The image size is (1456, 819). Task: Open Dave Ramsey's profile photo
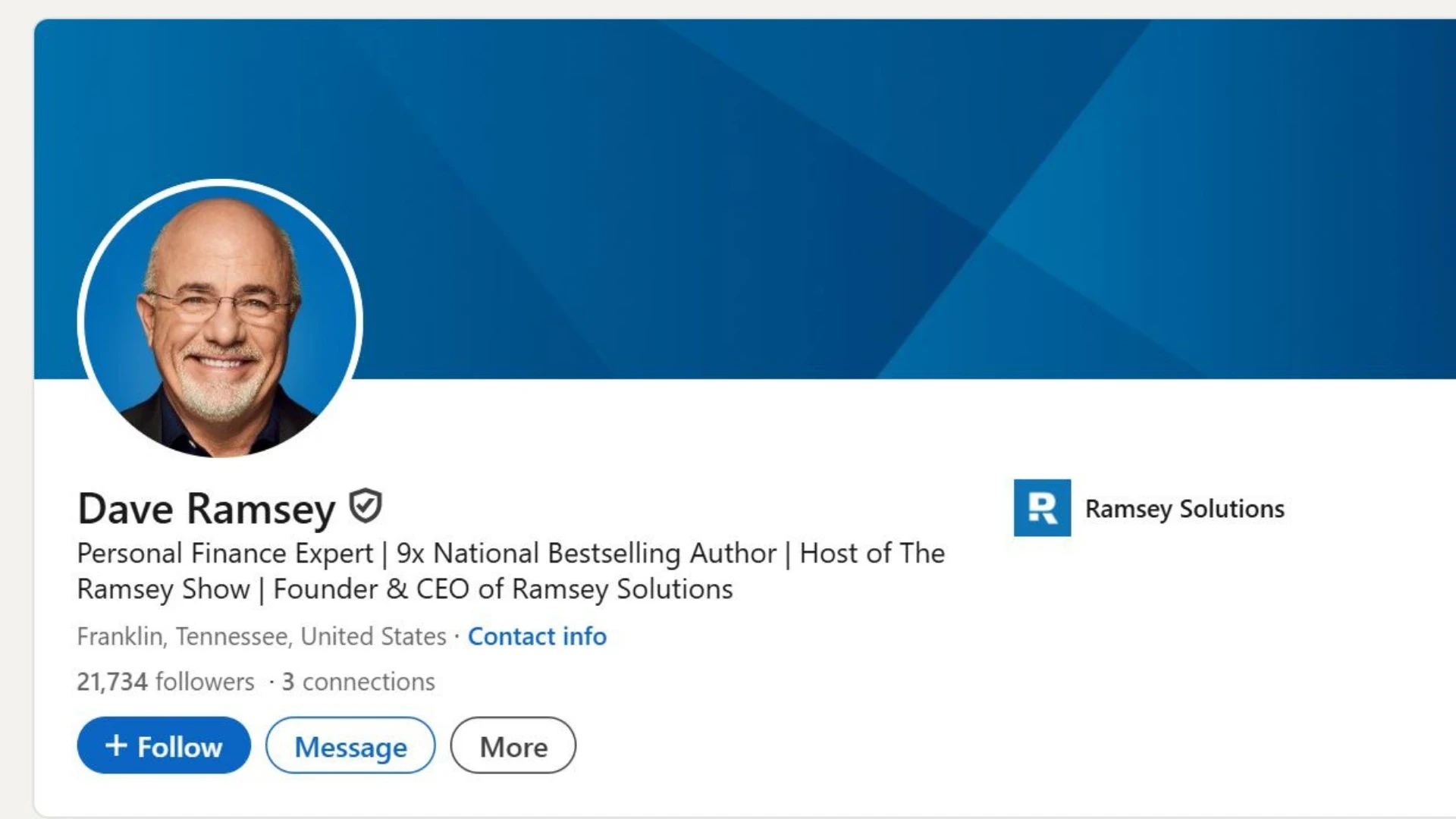(x=220, y=318)
